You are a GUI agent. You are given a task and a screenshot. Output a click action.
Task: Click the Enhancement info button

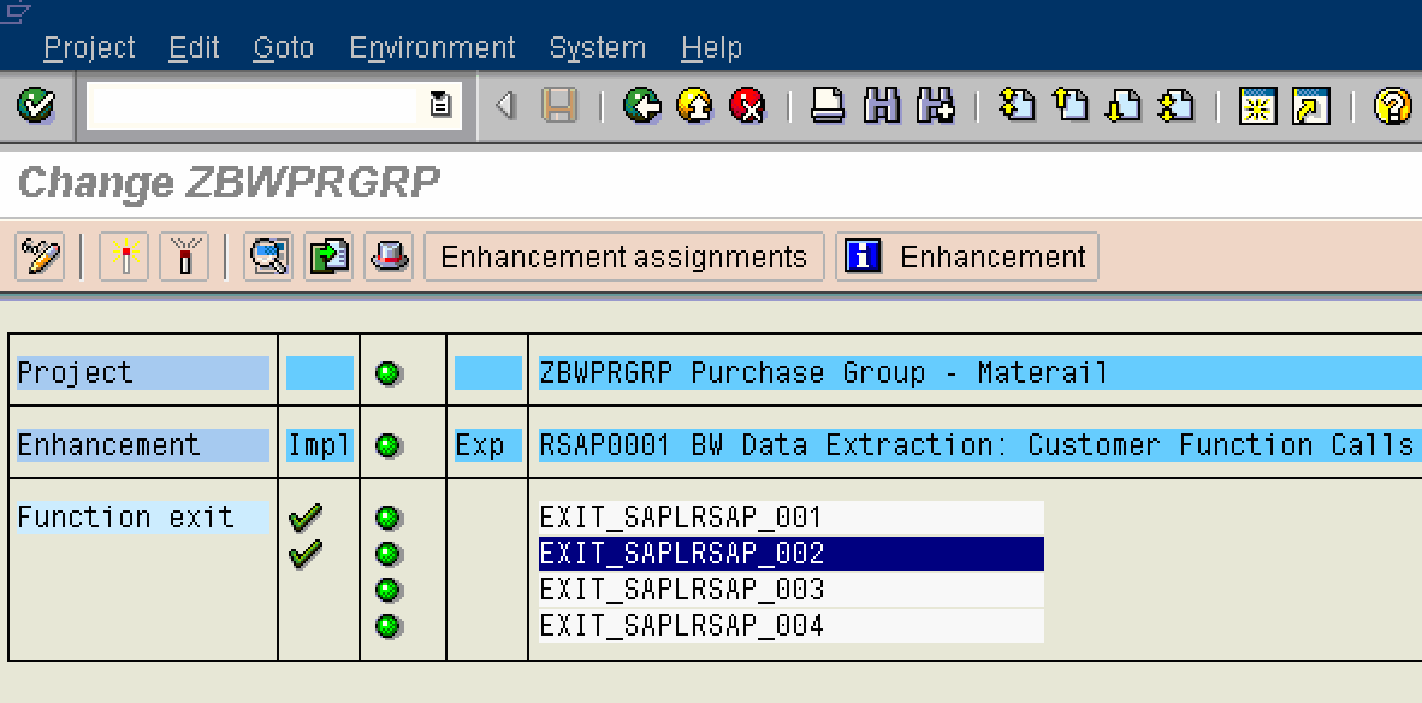tap(967, 257)
